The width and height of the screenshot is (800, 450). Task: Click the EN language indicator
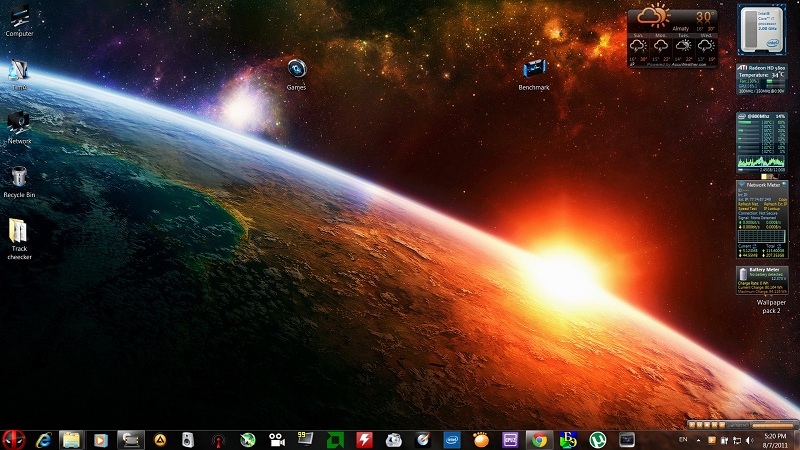pyautogui.click(x=683, y=439)
